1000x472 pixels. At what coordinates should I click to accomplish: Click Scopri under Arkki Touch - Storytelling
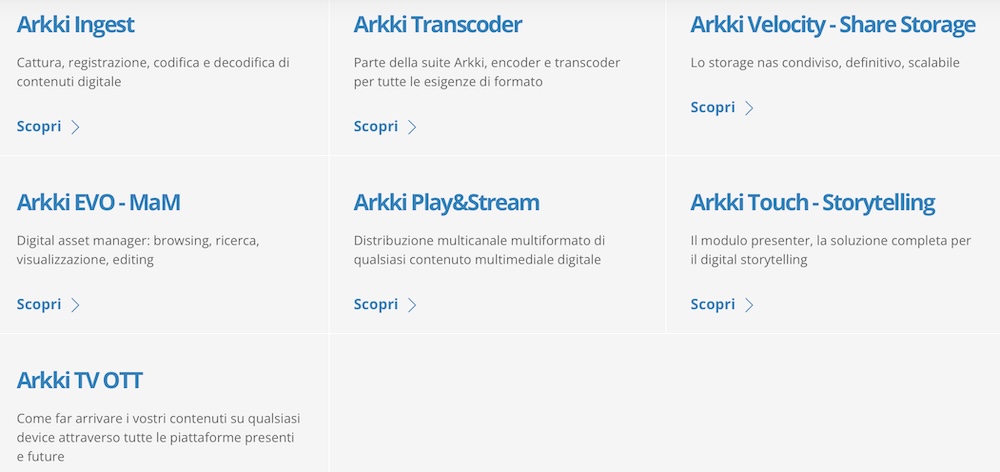pos(713,305)
